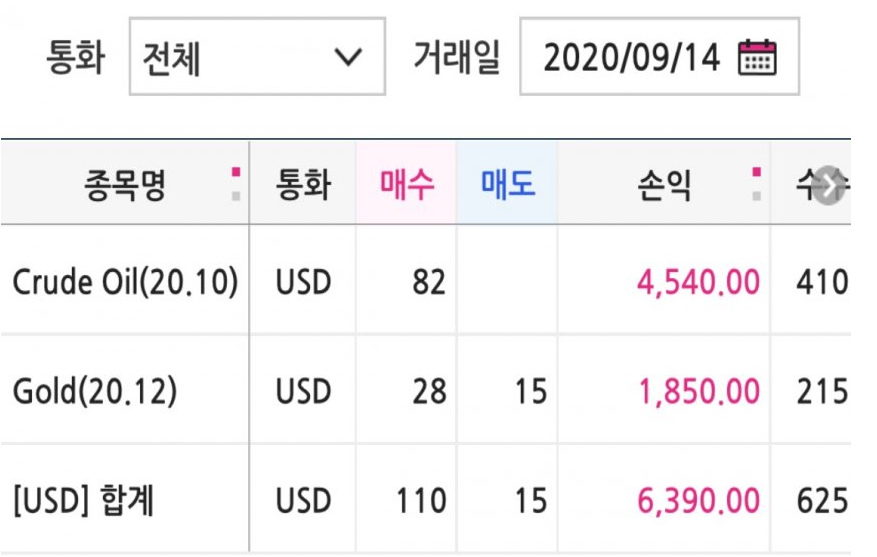The width and height of the screenshot is (877, 557).
Task: Toggle sort indicator on 종목명 column
Action: coord(236,184)
